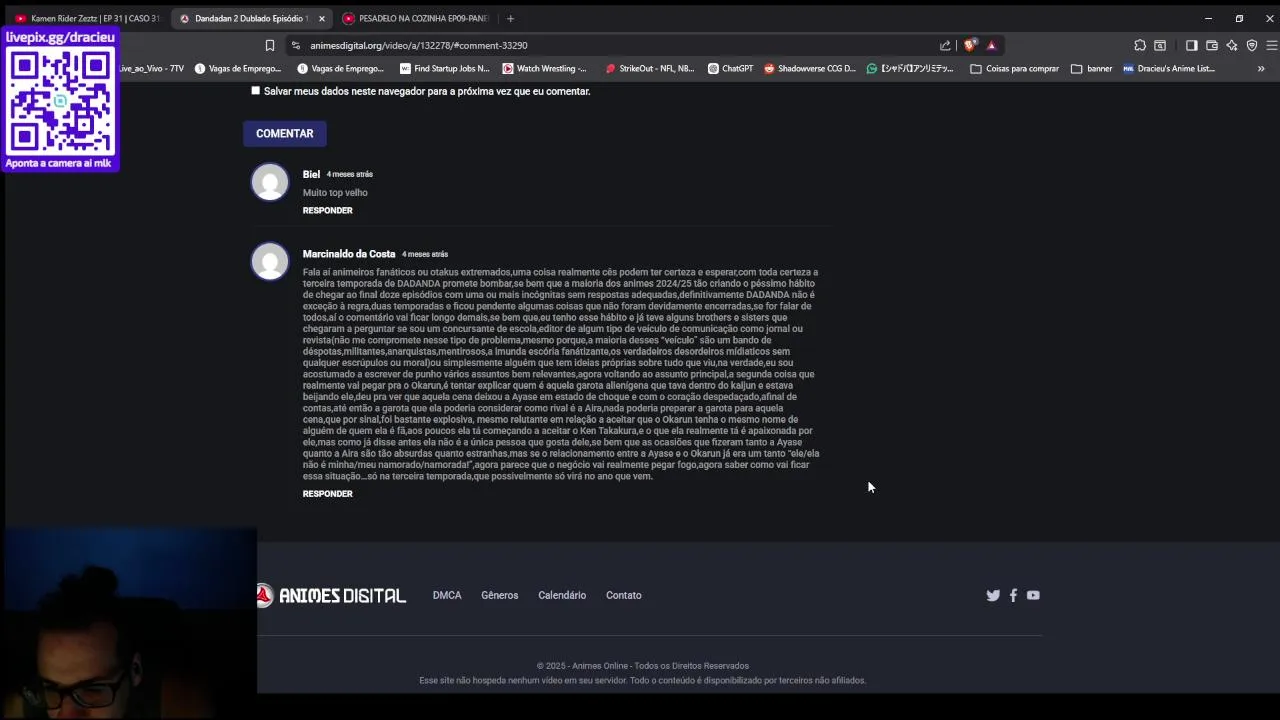This screenshot has width=1280, height=720.
Task: Open the Calendário footer link
Action: point(562,595)
